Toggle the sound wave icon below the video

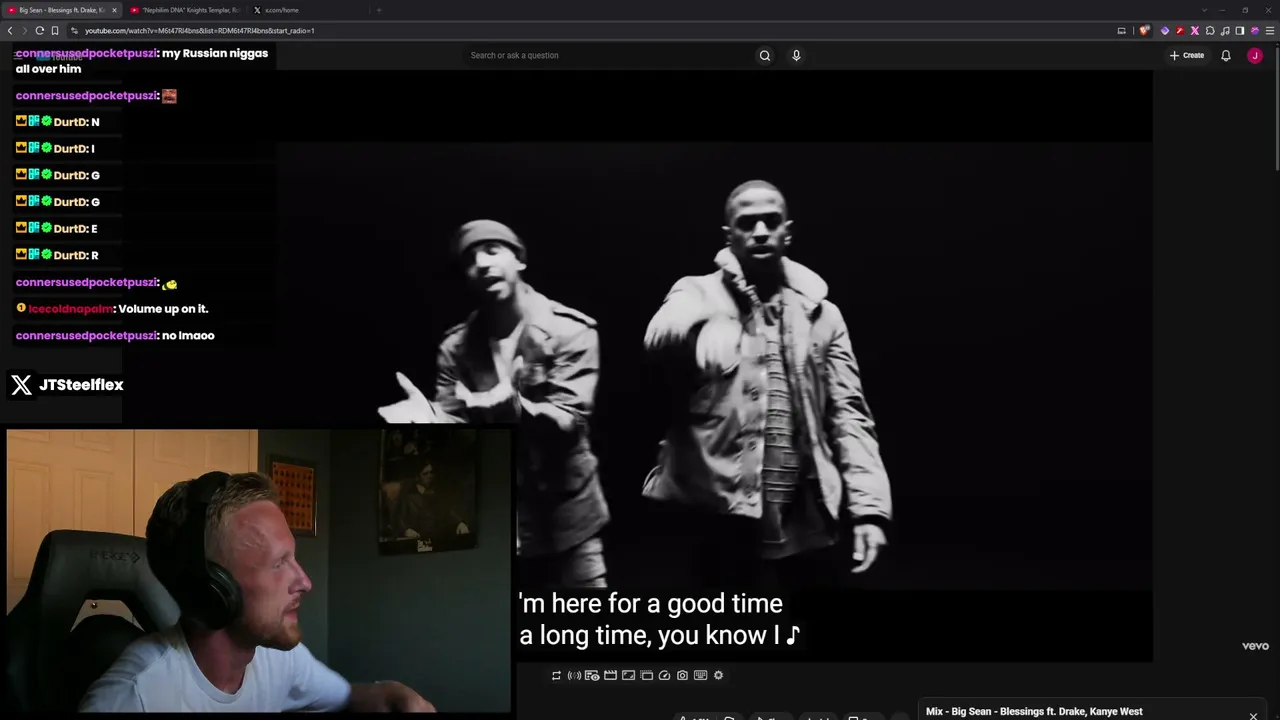click(x=574, y=676)
